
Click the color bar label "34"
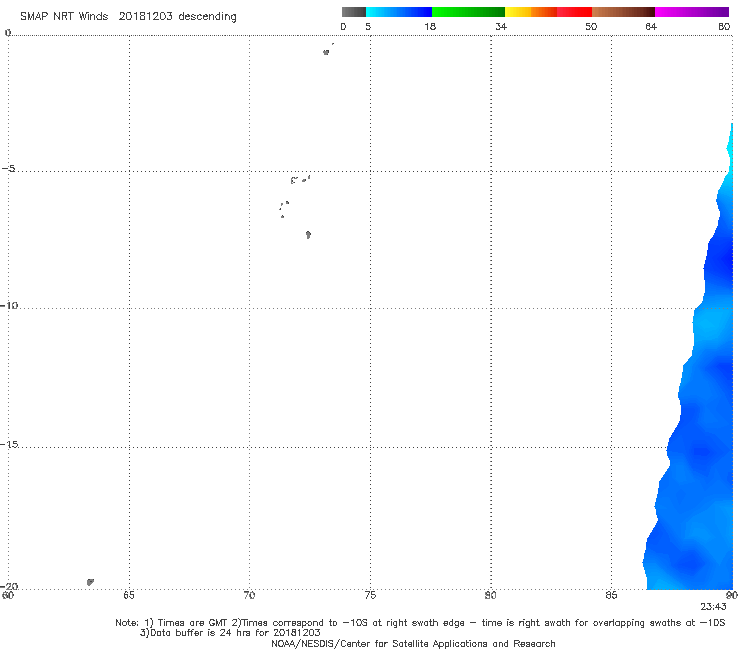(501, 27)
